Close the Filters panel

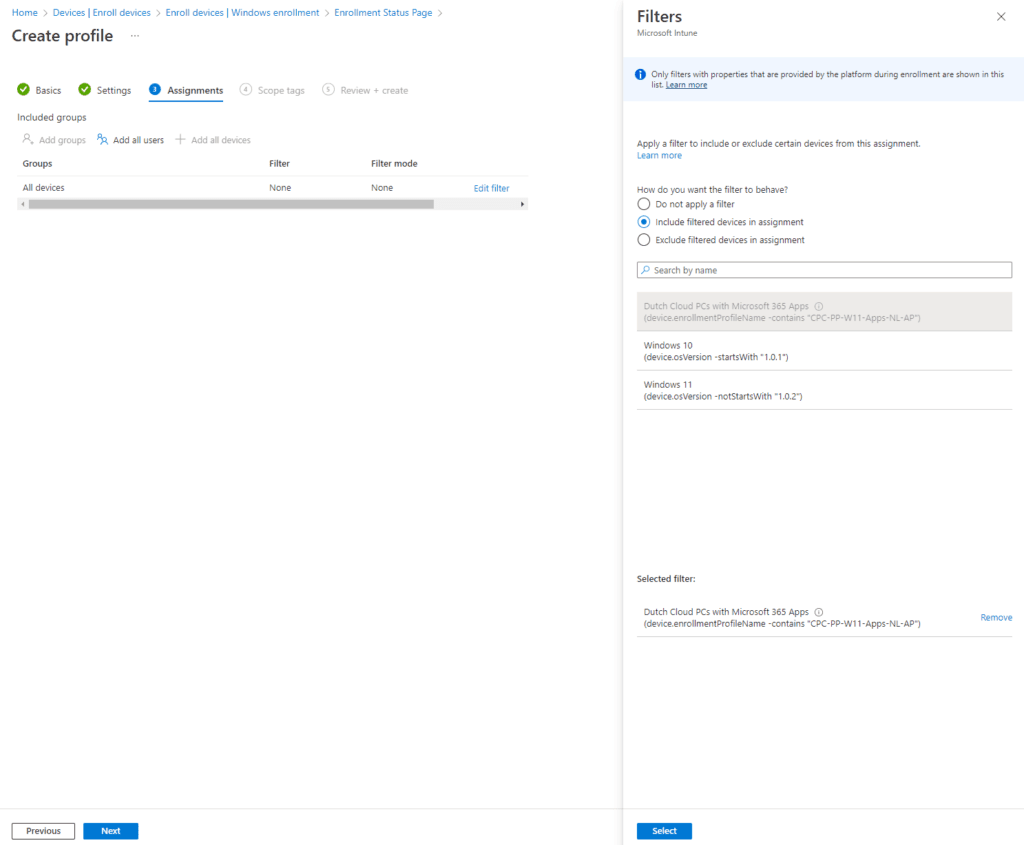coord(1001,17)
